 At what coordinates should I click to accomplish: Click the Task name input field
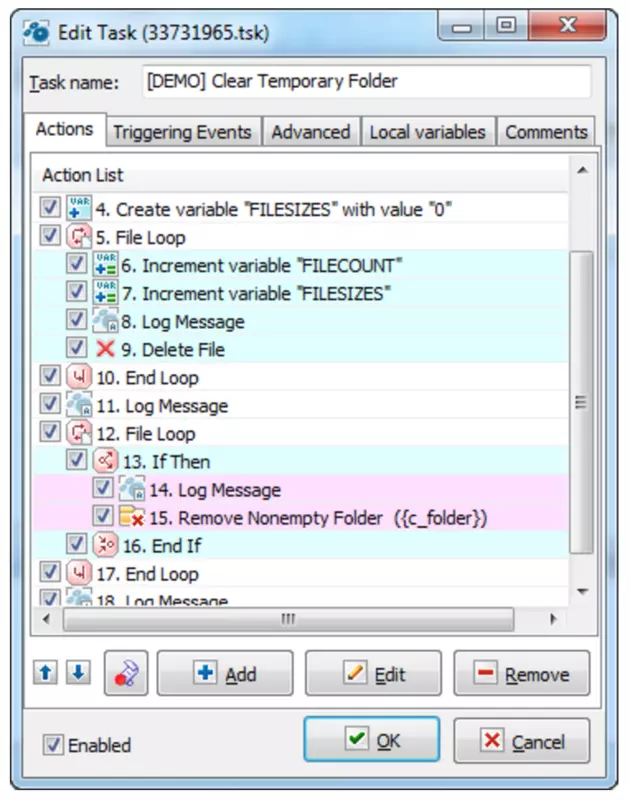tap(367, 81)
